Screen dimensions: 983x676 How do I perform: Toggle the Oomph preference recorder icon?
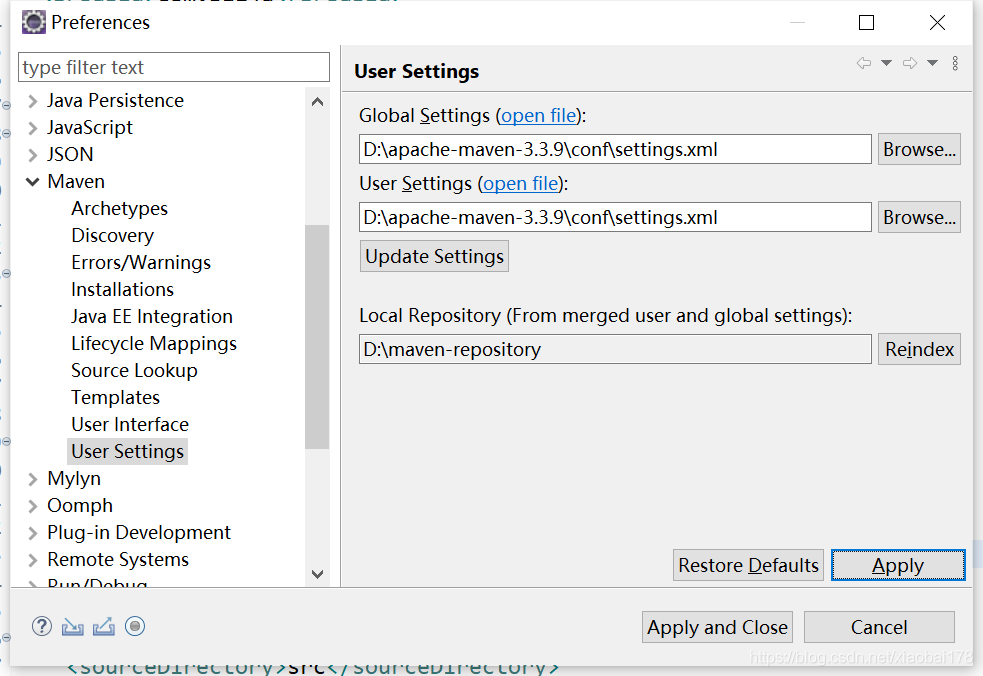[x=135, y=626]
